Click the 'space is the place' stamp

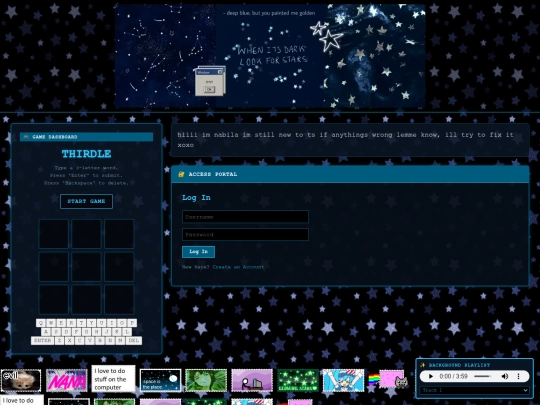[160, 380]
